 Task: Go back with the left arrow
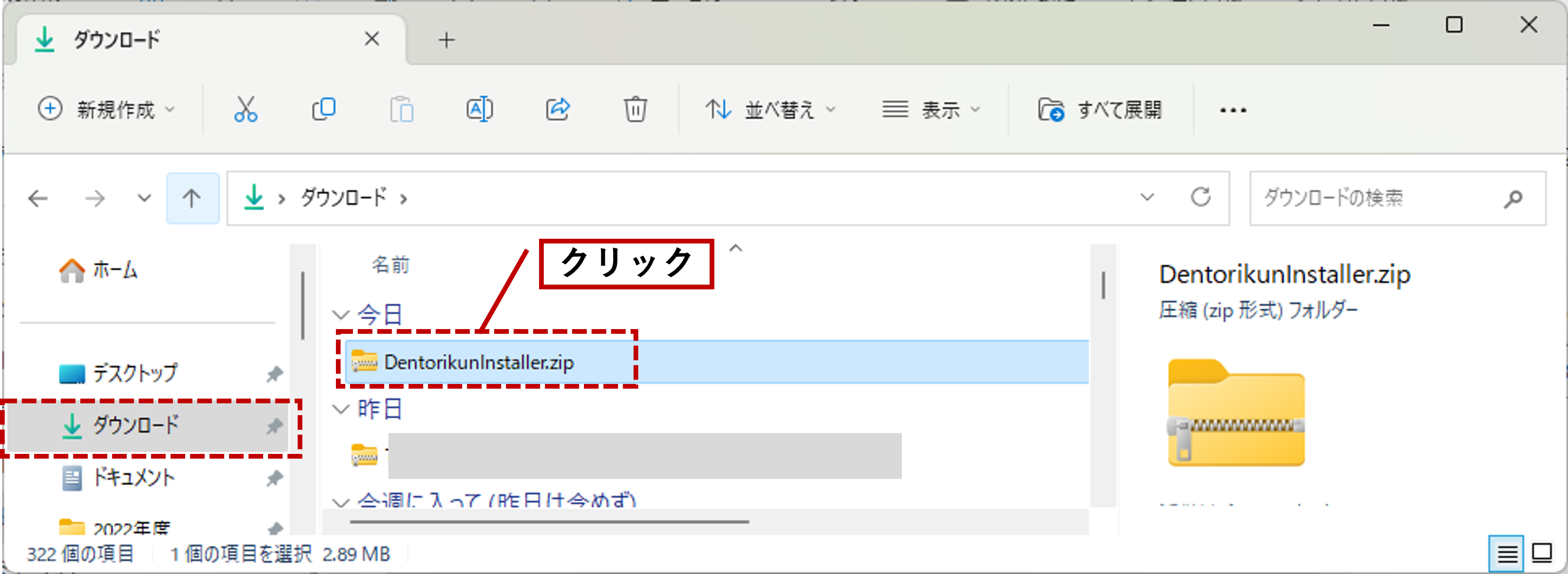[38, 198]
